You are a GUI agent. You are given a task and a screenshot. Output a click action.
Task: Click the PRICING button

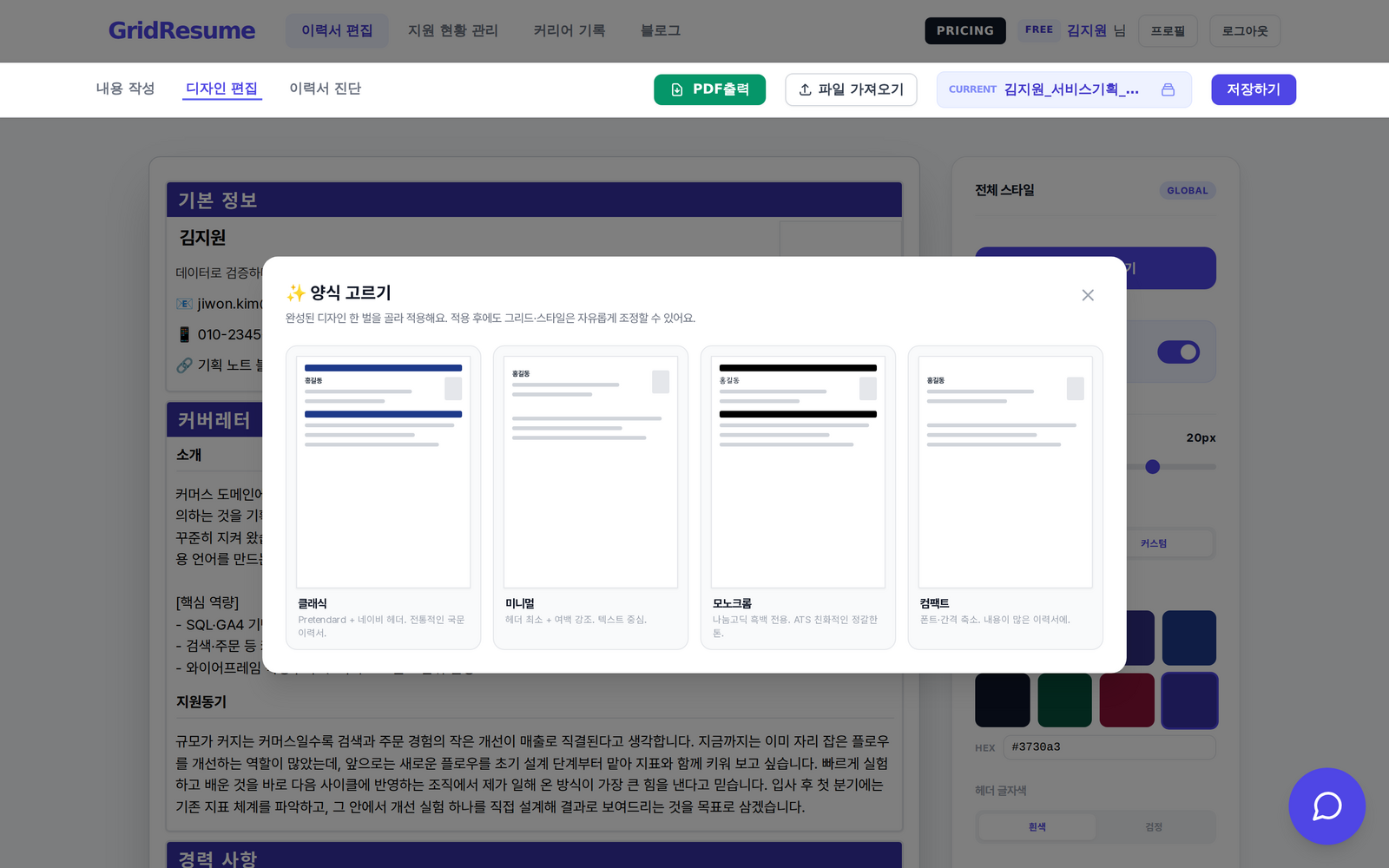click(x=965, y=30)
